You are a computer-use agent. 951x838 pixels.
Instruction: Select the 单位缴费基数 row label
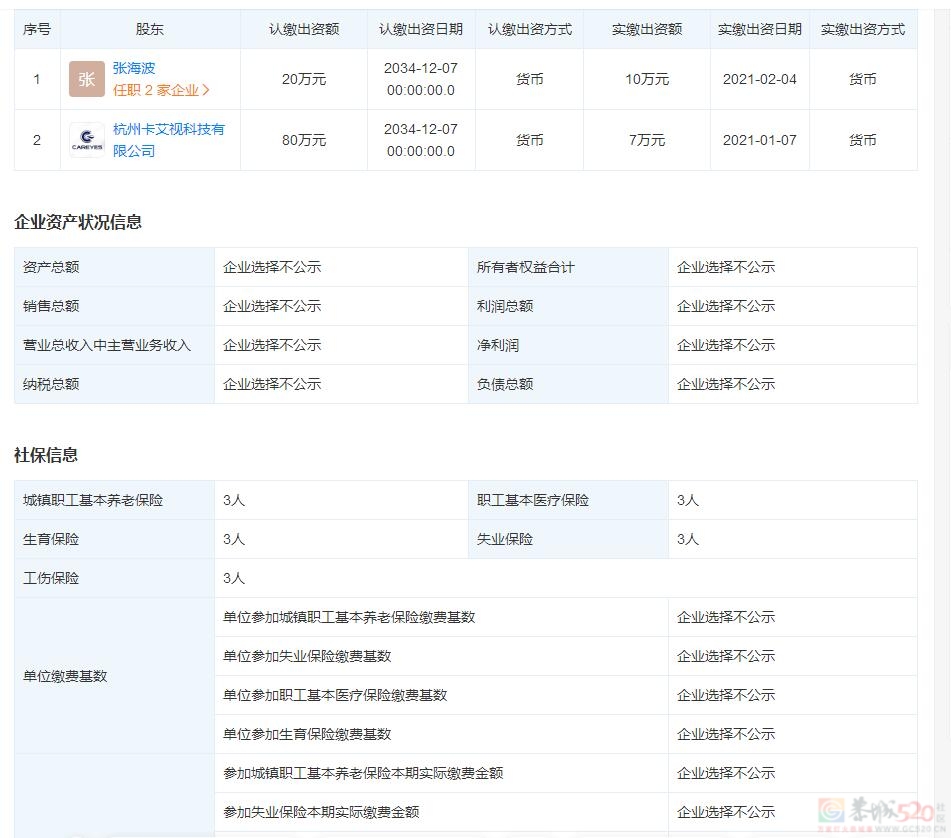point(65,676)
